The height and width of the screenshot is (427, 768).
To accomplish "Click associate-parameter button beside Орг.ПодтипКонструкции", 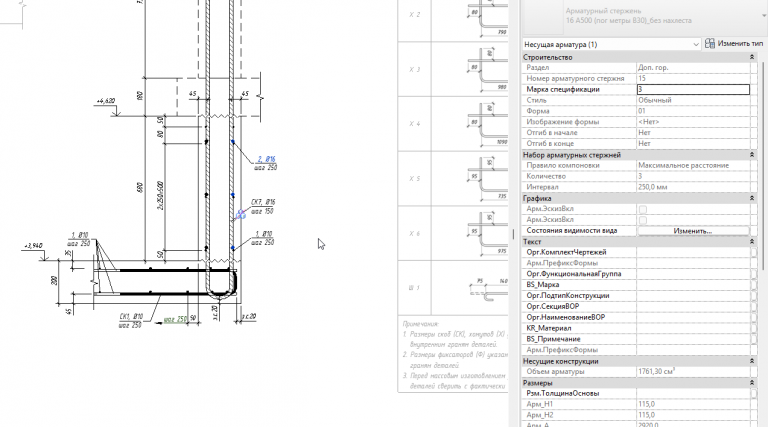I will [753, 296].
